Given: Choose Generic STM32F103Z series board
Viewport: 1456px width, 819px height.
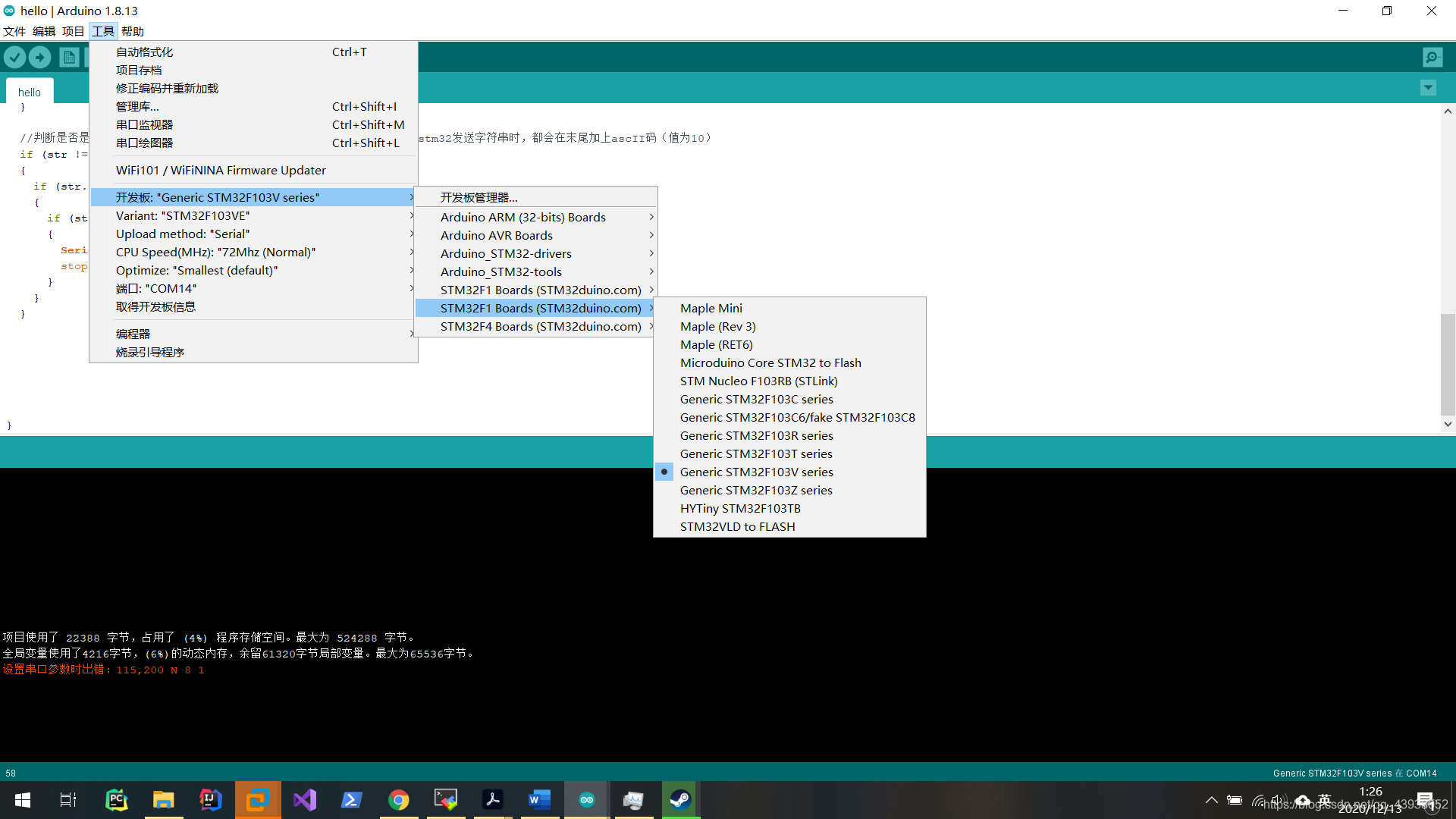Looking at the screenshot, I should (789, 490).
